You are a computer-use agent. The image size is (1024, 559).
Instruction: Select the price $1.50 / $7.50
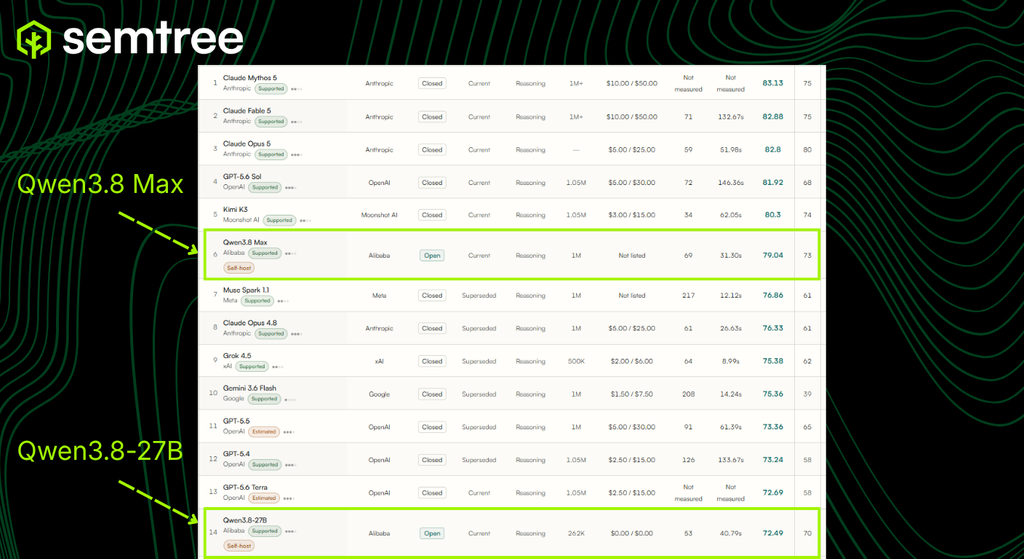(x=632, y=394)
